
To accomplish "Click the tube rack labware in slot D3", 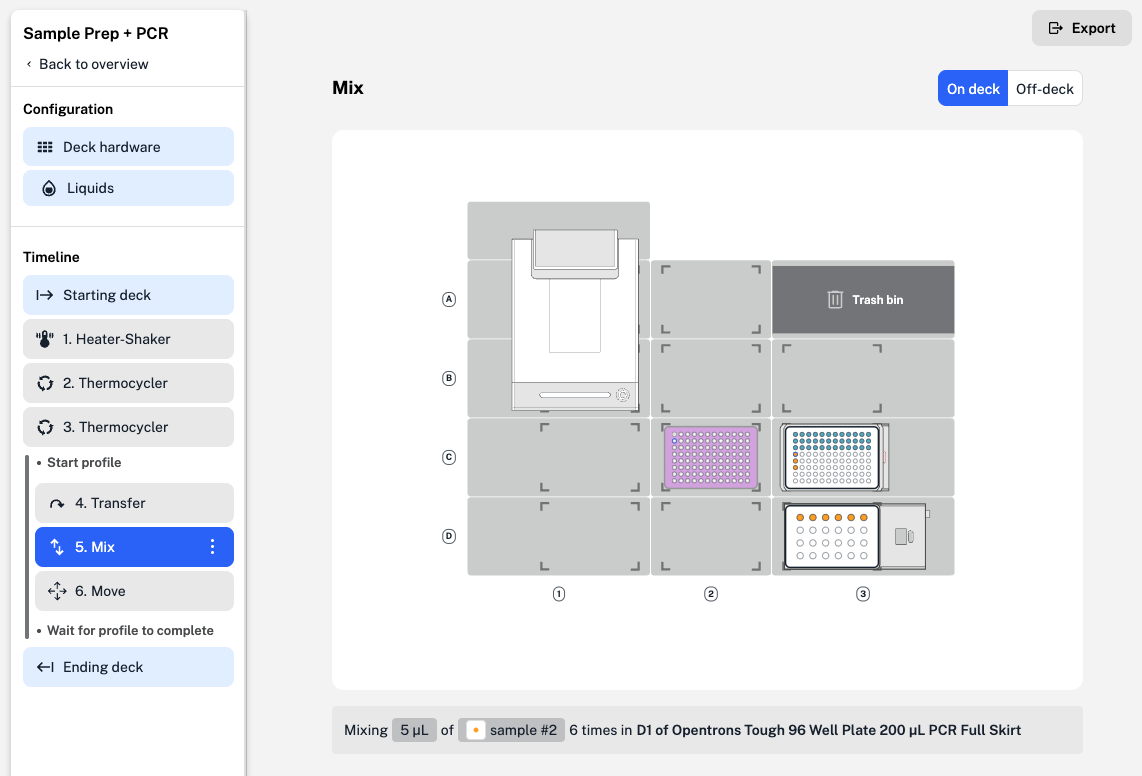I will (x=832, y=536).
